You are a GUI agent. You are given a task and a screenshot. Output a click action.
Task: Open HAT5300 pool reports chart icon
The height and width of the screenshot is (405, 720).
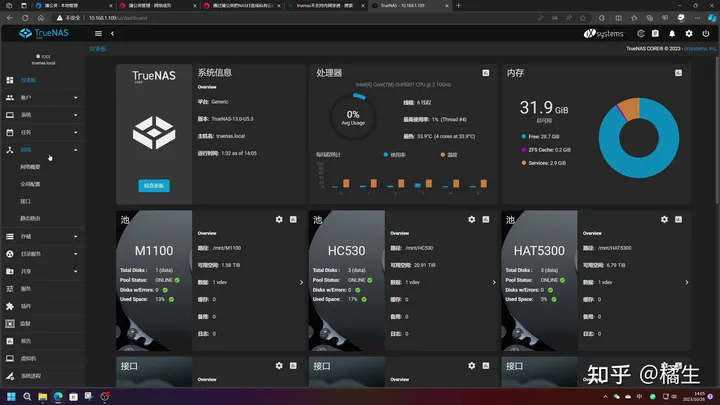tap(678, 219)
